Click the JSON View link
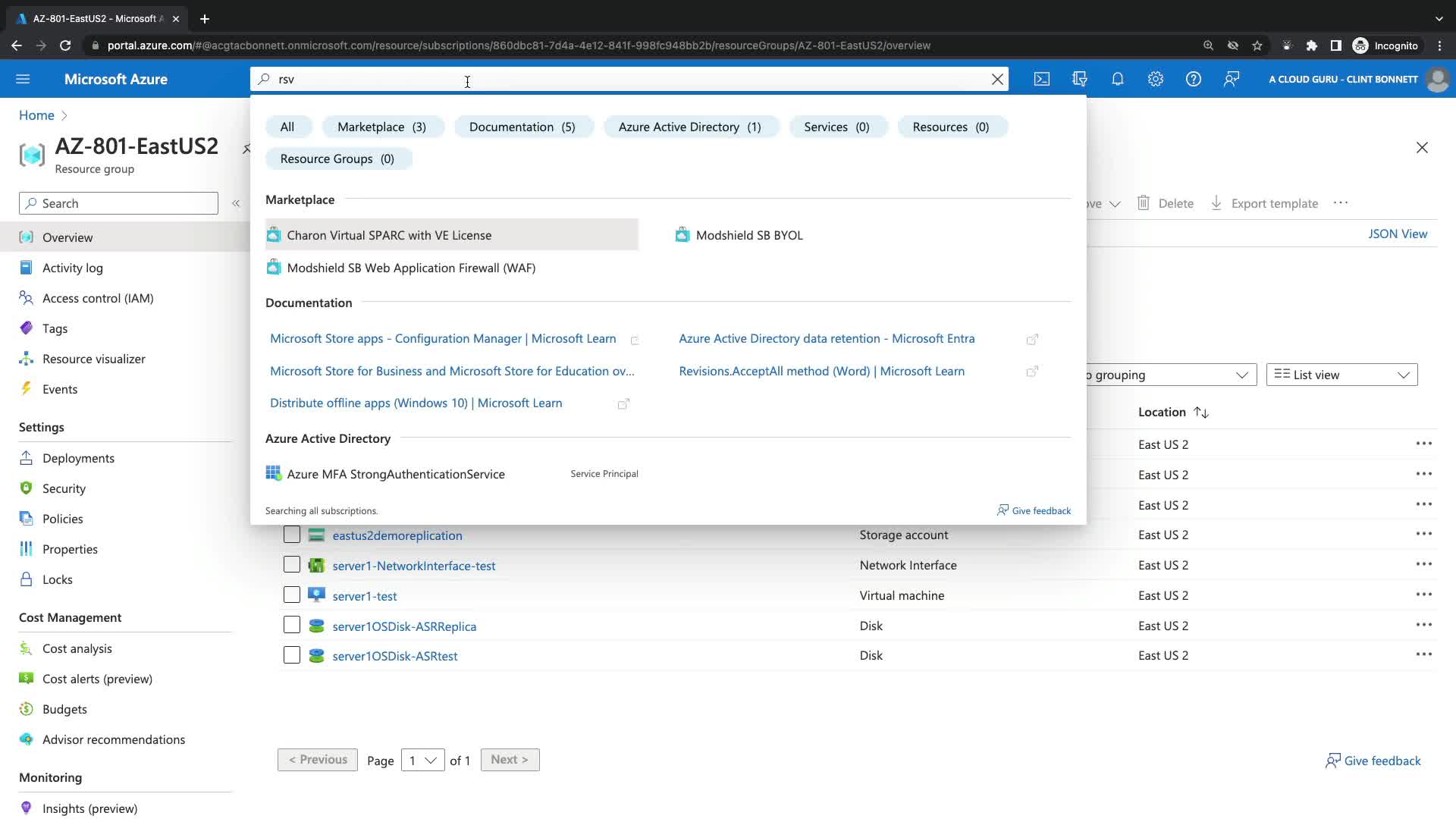This screenshot has width=1456, height=819. tap(1397, 234)
